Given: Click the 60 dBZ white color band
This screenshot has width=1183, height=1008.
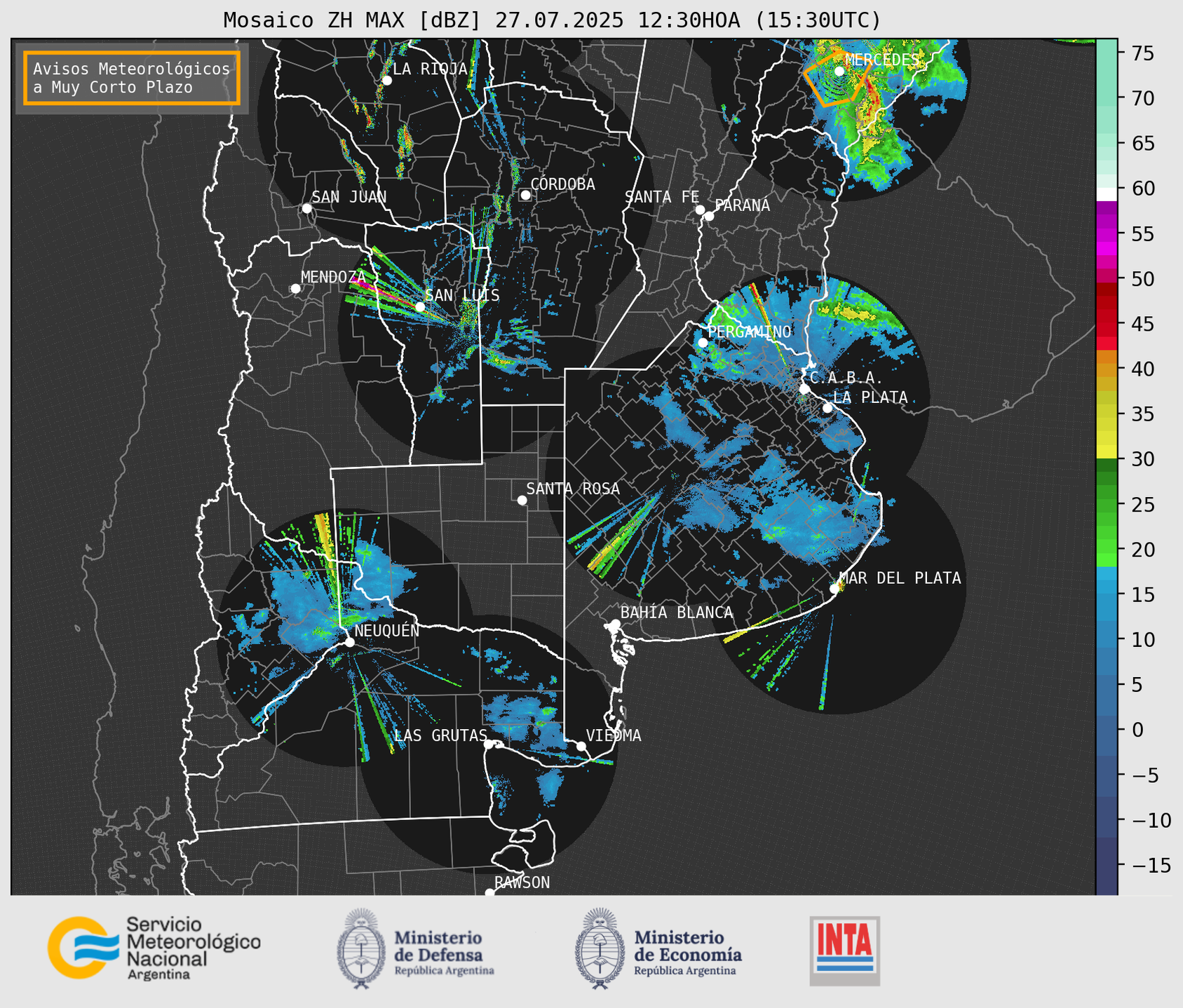Looking at the screenshot, I should click(1107, 193).
